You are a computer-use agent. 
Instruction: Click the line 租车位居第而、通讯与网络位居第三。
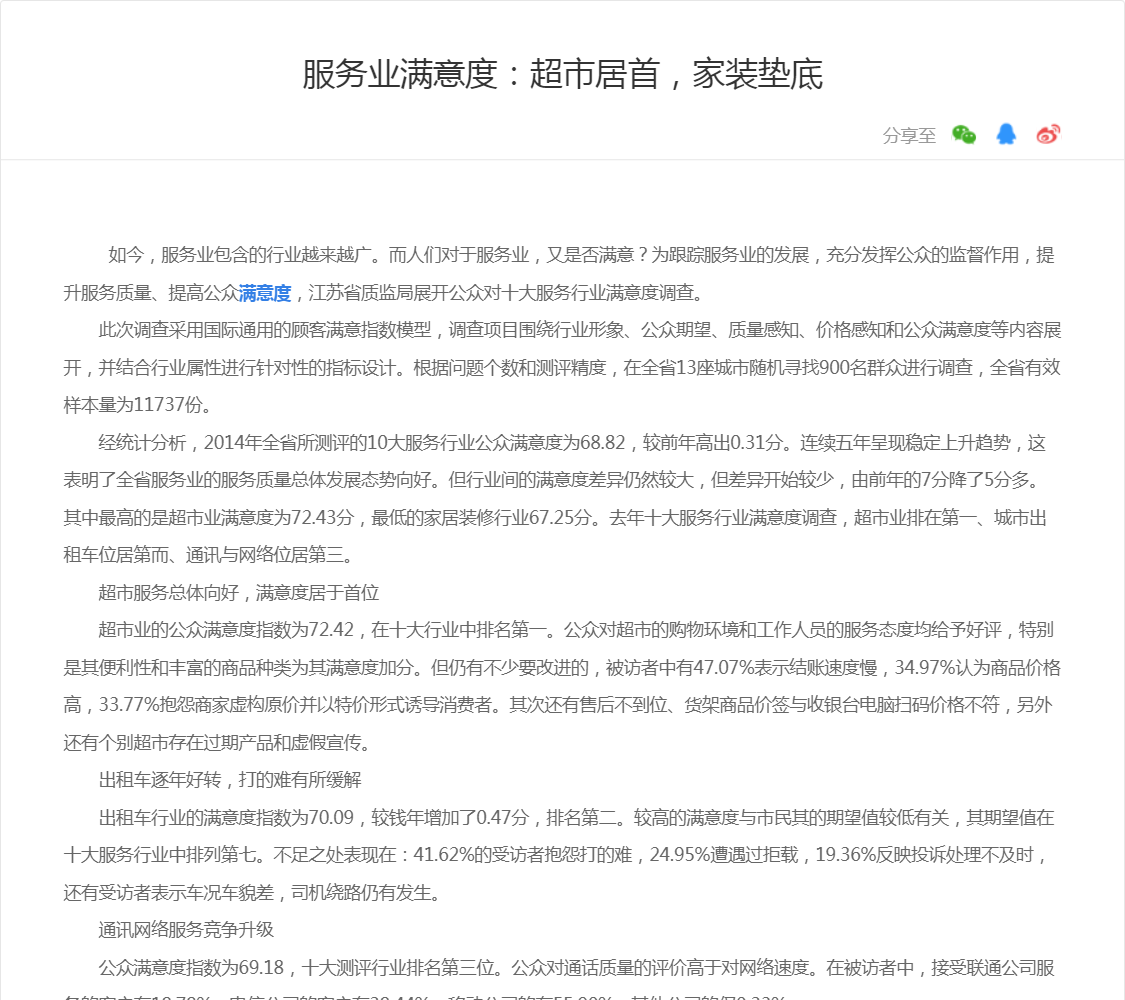[x=207, y=555]
